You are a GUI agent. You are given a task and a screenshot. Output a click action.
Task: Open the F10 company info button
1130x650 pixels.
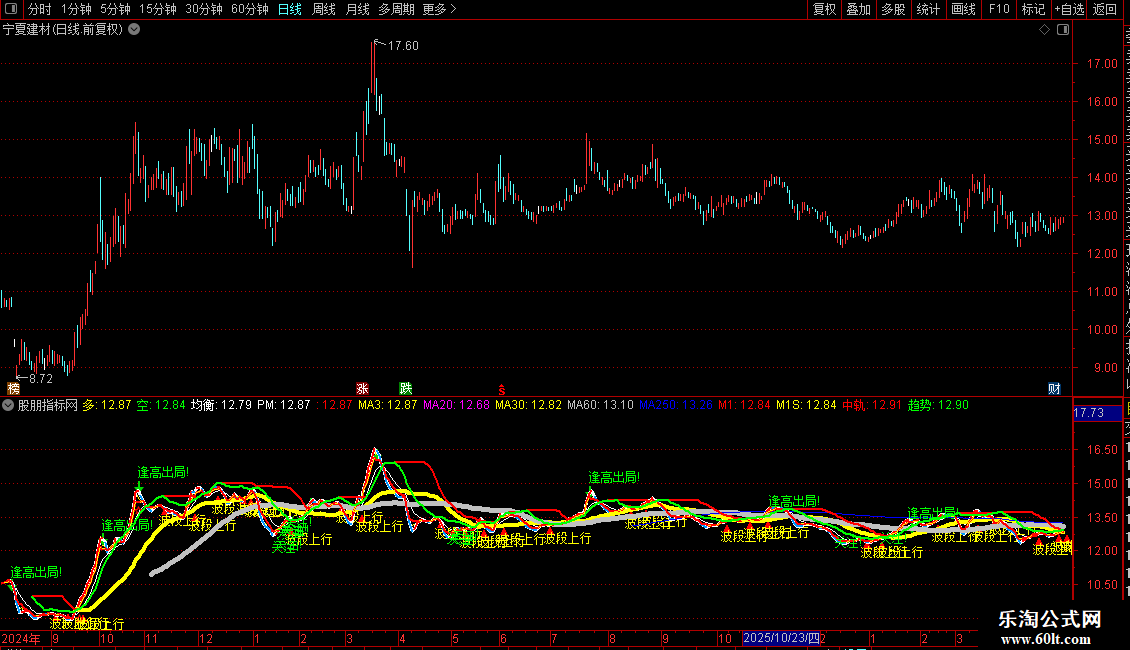tap(999, 9)
